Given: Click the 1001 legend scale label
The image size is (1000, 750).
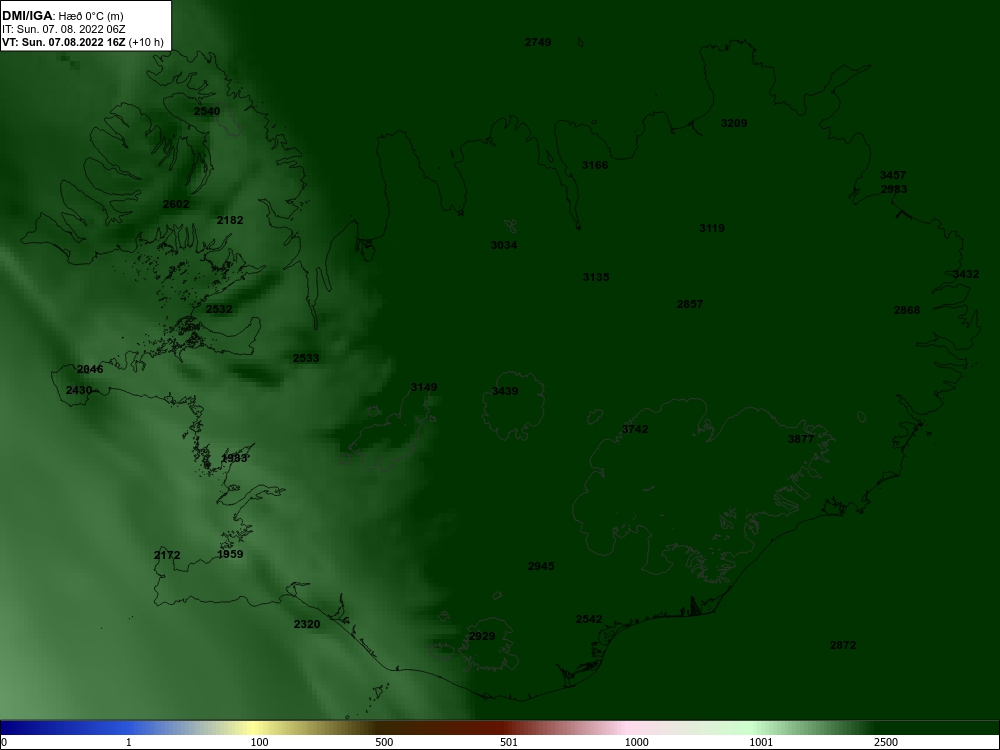Looking at the screenshot, I should 761,742.
